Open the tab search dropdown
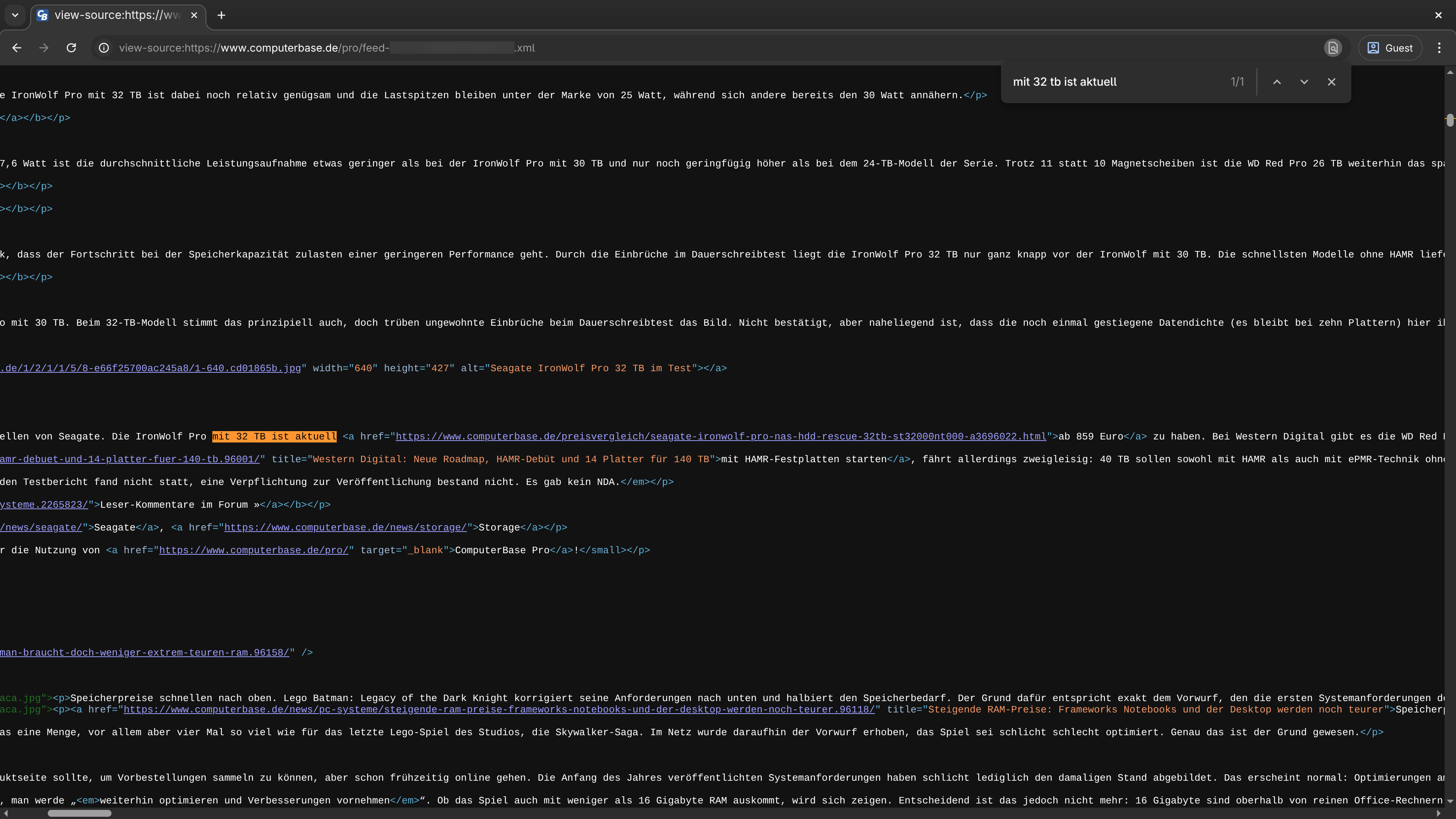The width and height of the screenshot is (1456, 819). 15,15
